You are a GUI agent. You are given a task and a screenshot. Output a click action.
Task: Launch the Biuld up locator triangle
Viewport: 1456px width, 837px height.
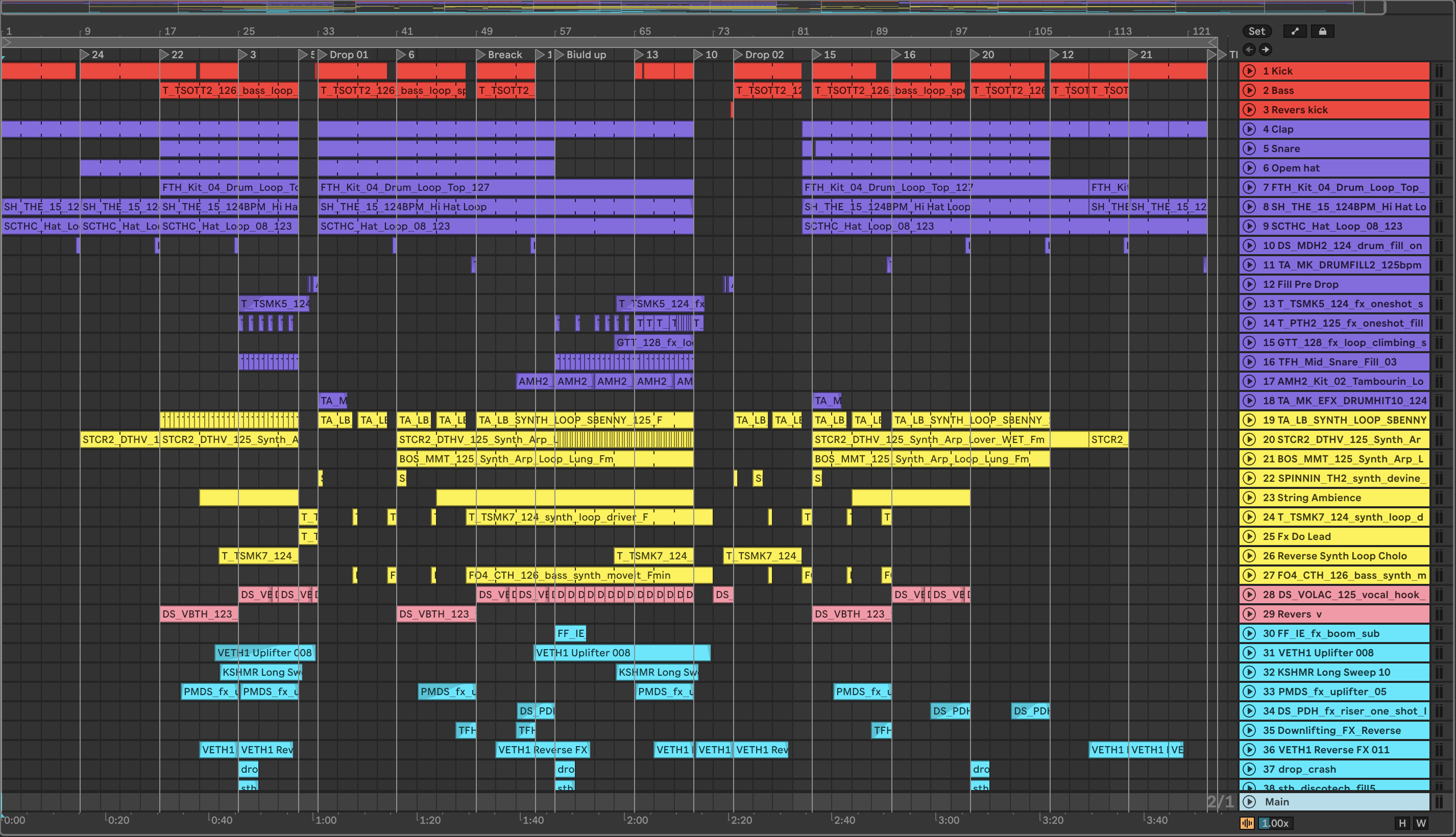coord(560,55)
